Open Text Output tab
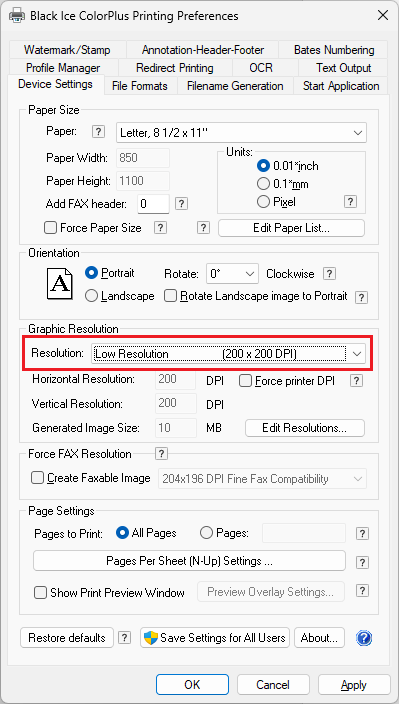The height and width of the screenshot is (704, 399). coord(343,68)
